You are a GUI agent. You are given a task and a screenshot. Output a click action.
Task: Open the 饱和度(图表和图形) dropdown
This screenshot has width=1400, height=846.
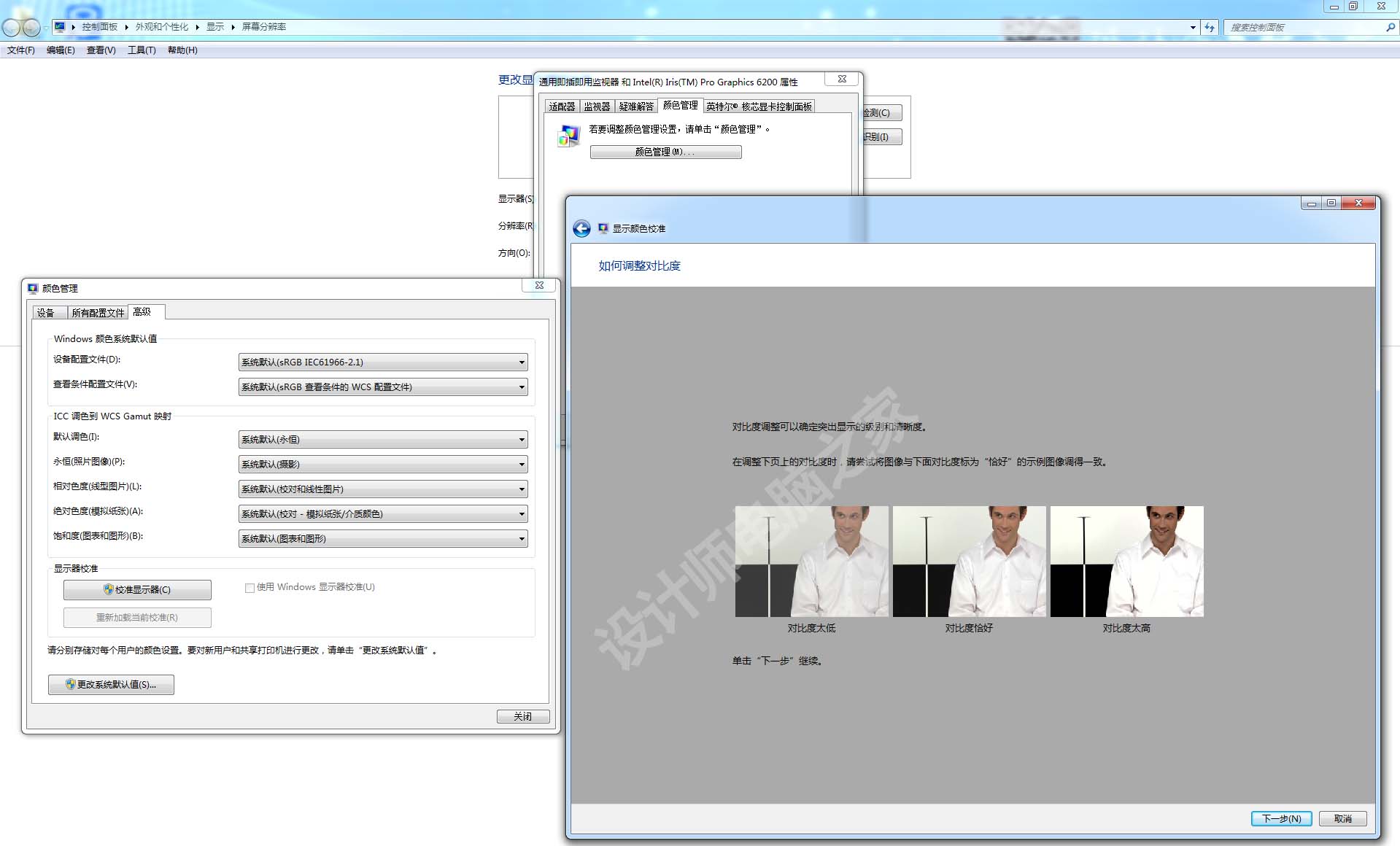click(x=522, y=539)
